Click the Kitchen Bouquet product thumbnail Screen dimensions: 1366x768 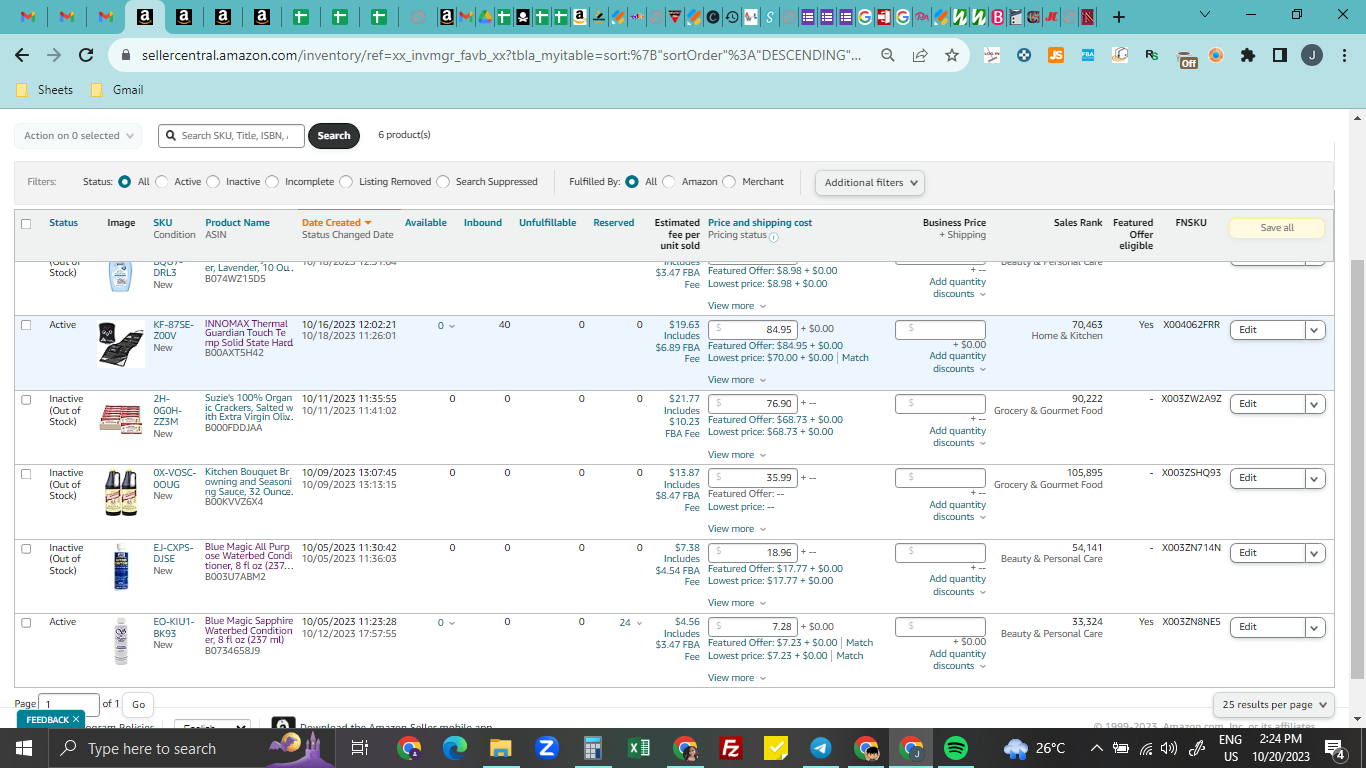(121, 492)
